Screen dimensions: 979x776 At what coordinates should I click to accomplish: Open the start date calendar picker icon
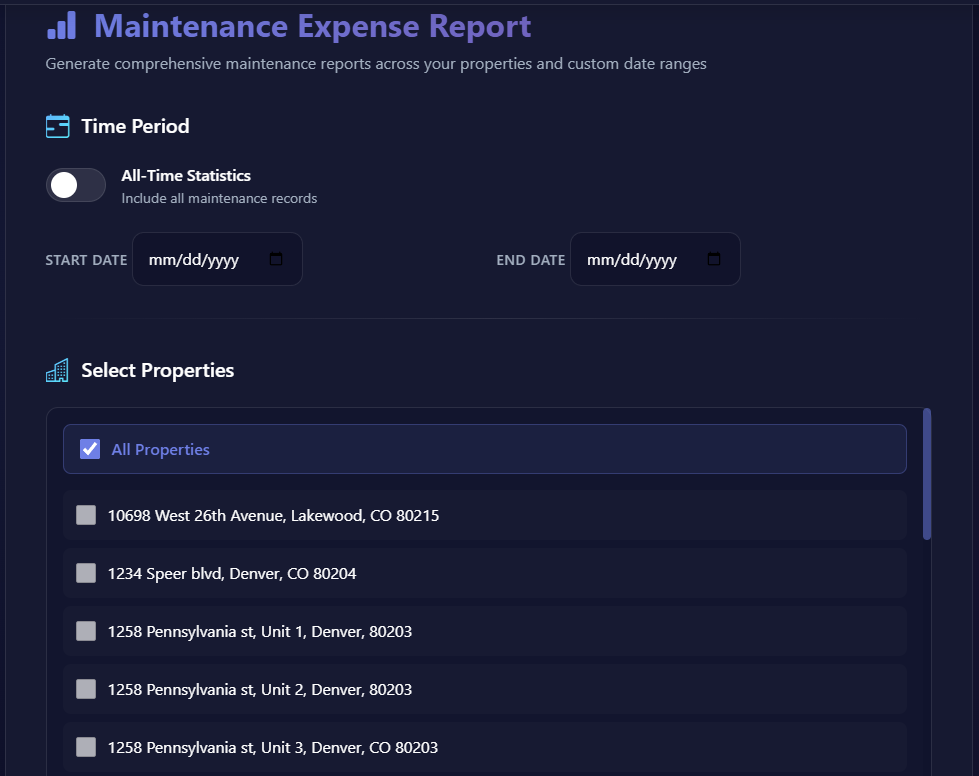click(x=277, y=258)
